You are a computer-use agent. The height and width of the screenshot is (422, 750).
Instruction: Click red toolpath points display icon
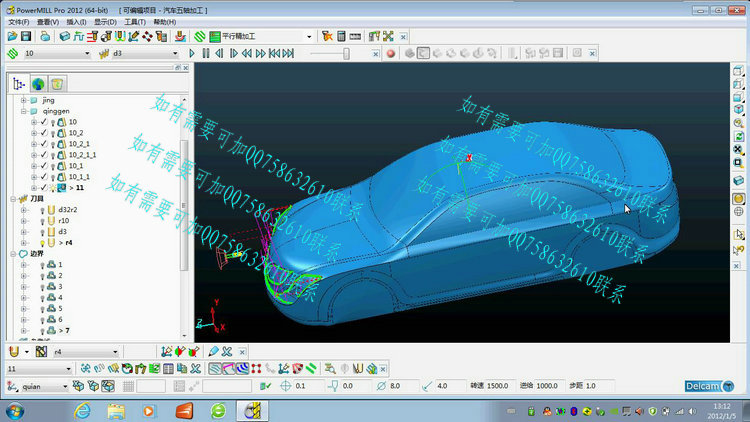tap(256, 369)
